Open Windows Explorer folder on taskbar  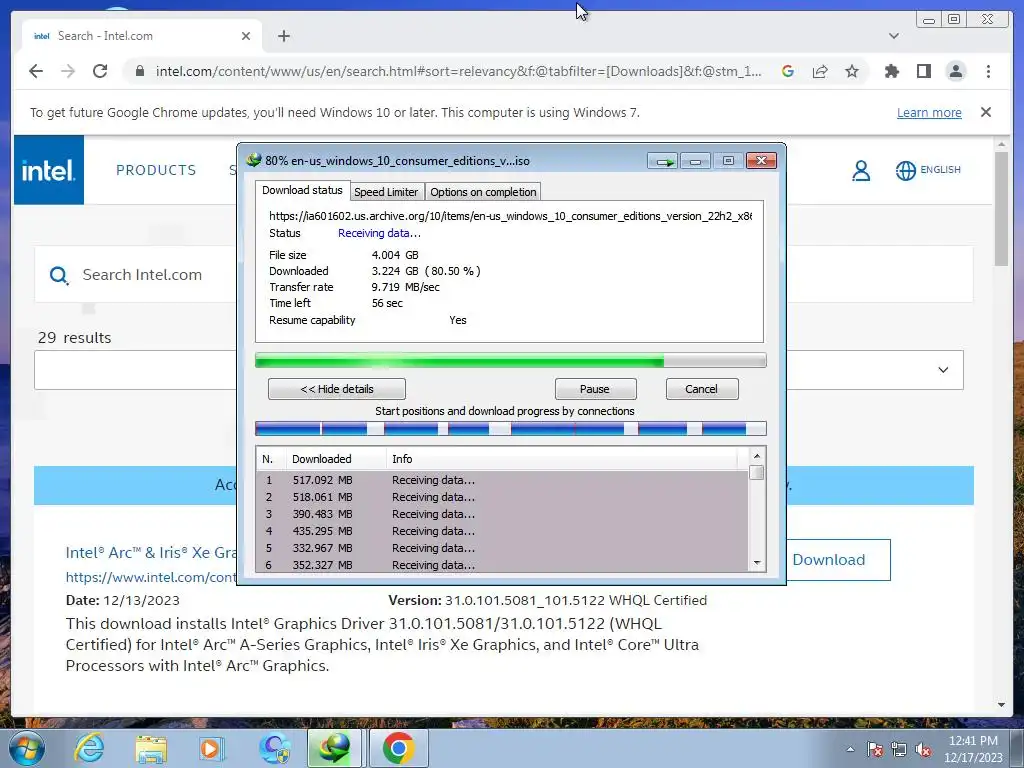151,748
